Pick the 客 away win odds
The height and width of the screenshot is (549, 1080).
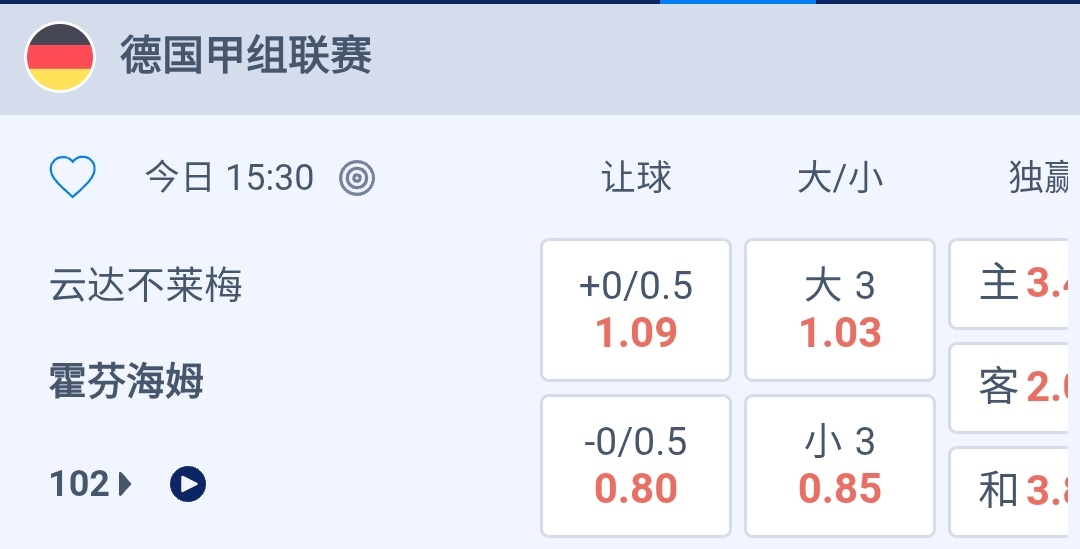click(1016, 388)
